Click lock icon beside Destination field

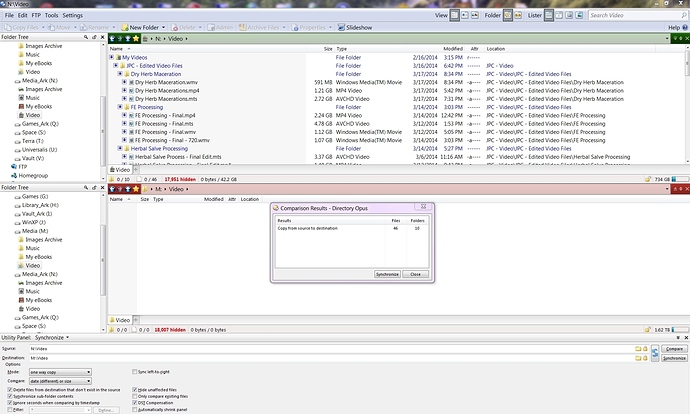(x=645, y=358)
